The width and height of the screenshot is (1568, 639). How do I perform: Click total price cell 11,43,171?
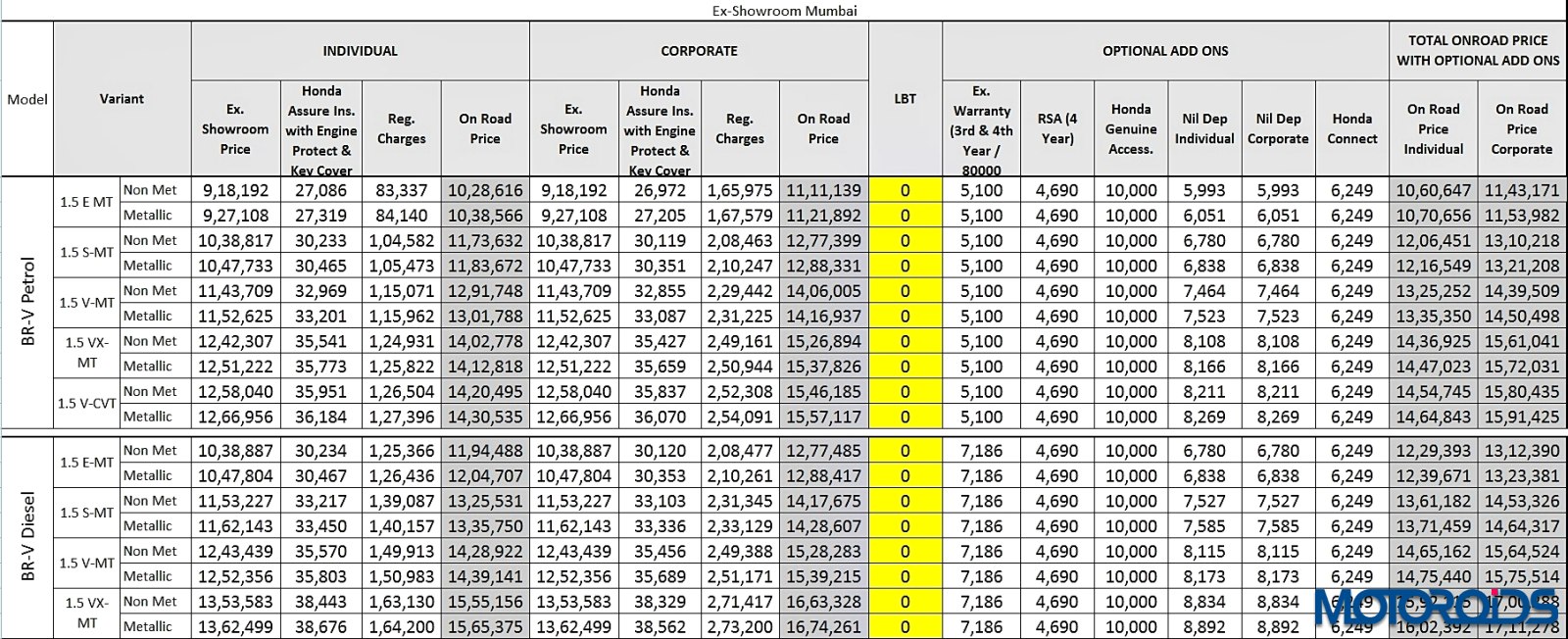click(x=1522, y=190)
